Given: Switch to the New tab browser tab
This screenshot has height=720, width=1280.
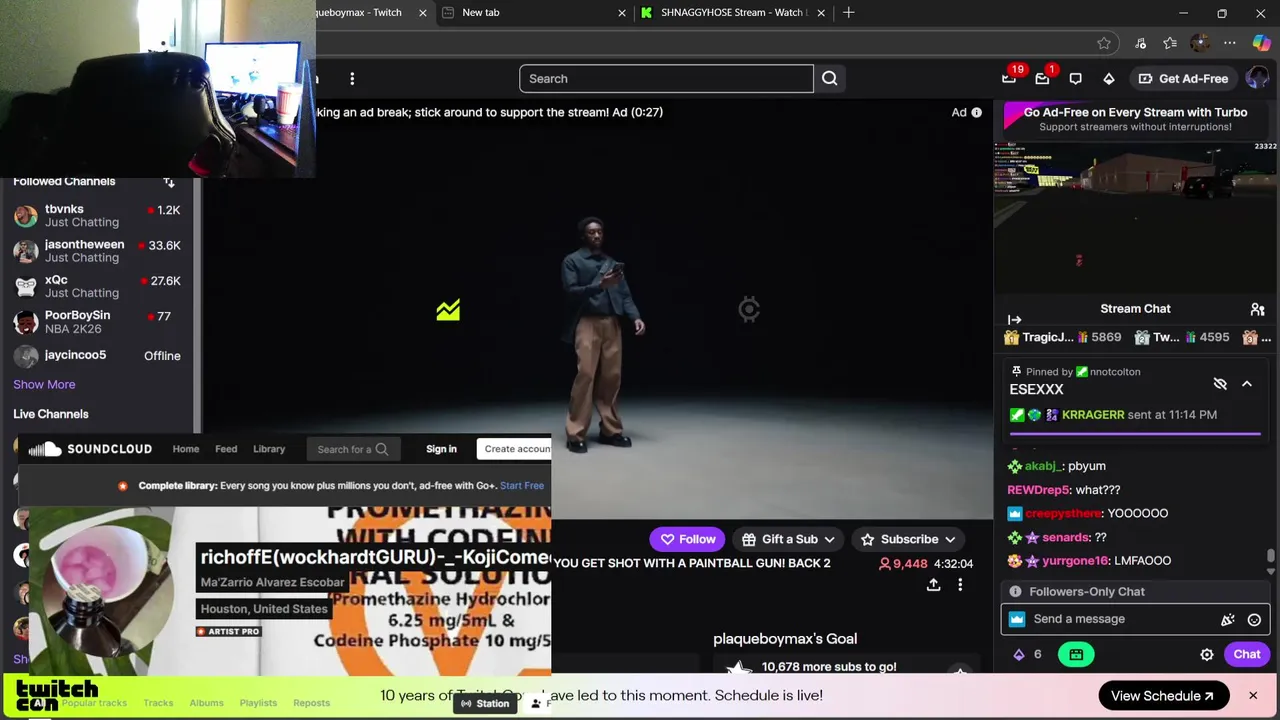Looking at the screenshot, I should (x=534, y=12).
